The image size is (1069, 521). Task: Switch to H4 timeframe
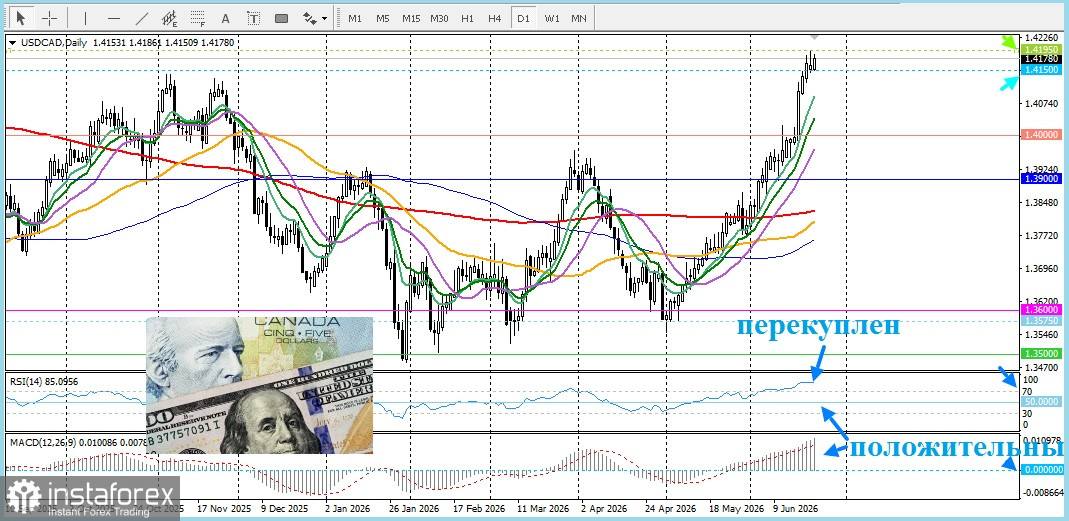point(495,18)
